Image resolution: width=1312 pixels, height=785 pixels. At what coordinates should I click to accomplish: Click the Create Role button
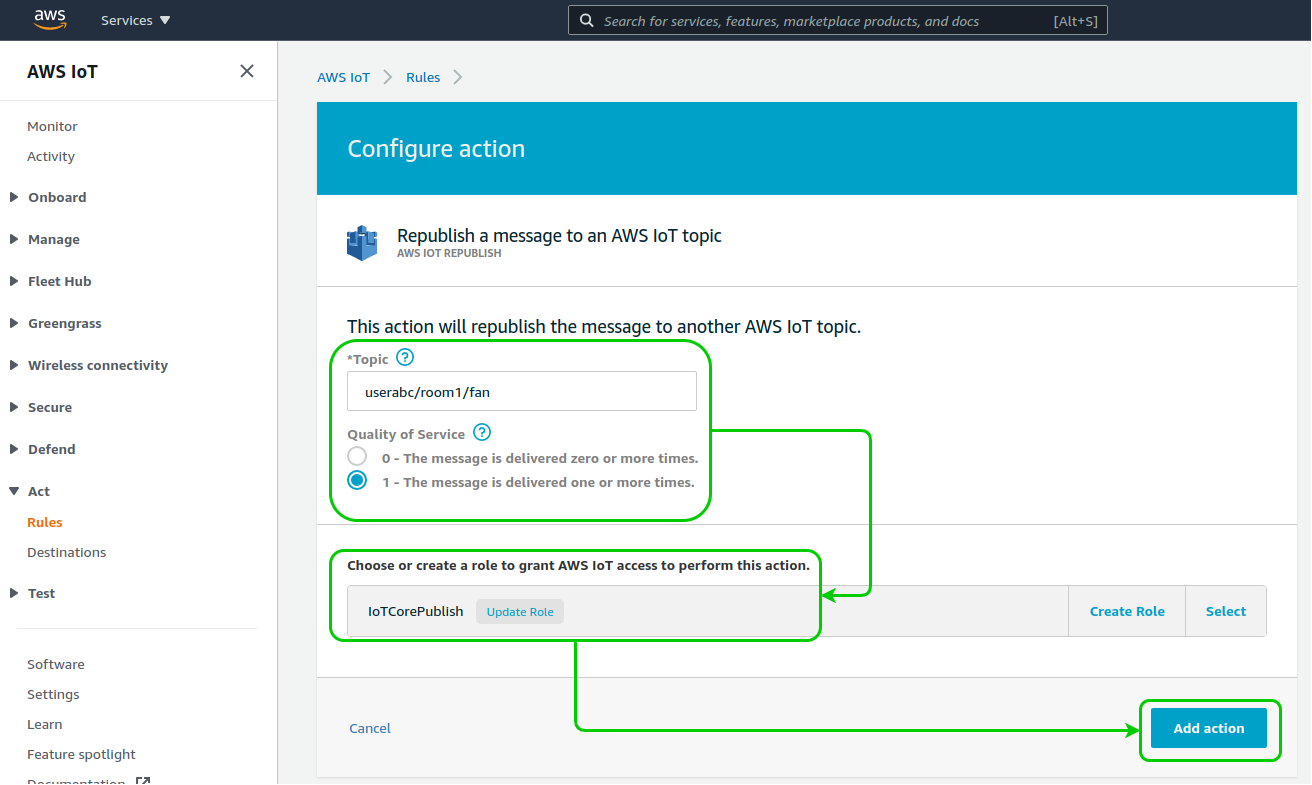click(x=1127, y=611)
